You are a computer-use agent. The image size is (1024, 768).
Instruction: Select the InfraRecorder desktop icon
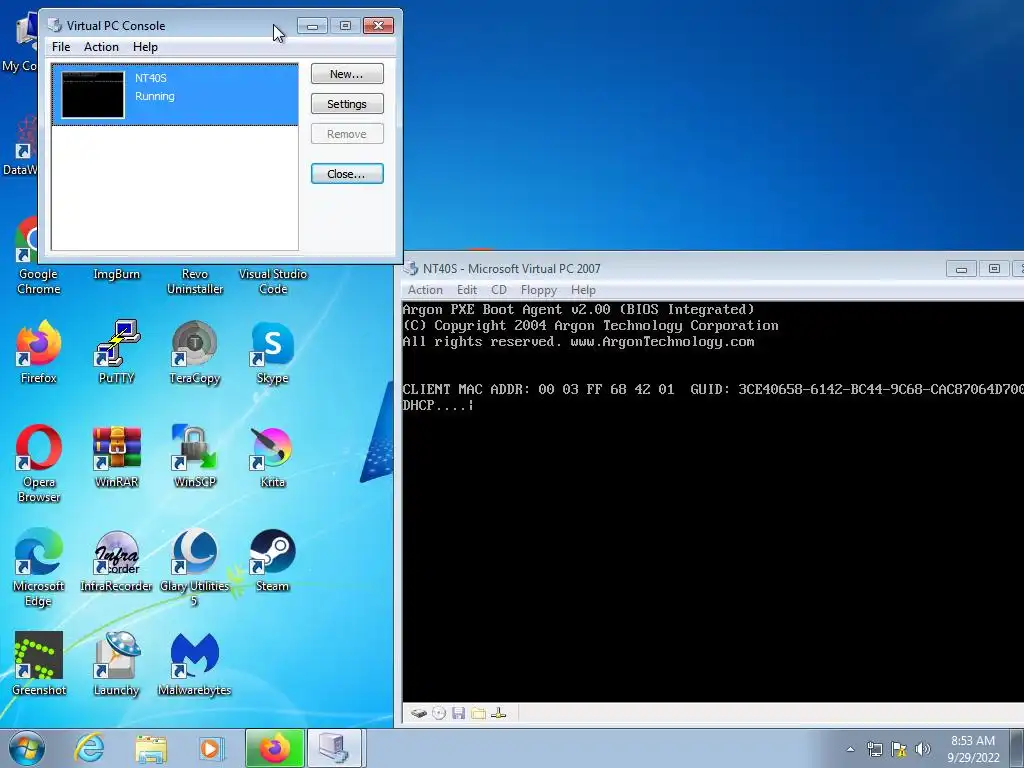coord(116,560)
